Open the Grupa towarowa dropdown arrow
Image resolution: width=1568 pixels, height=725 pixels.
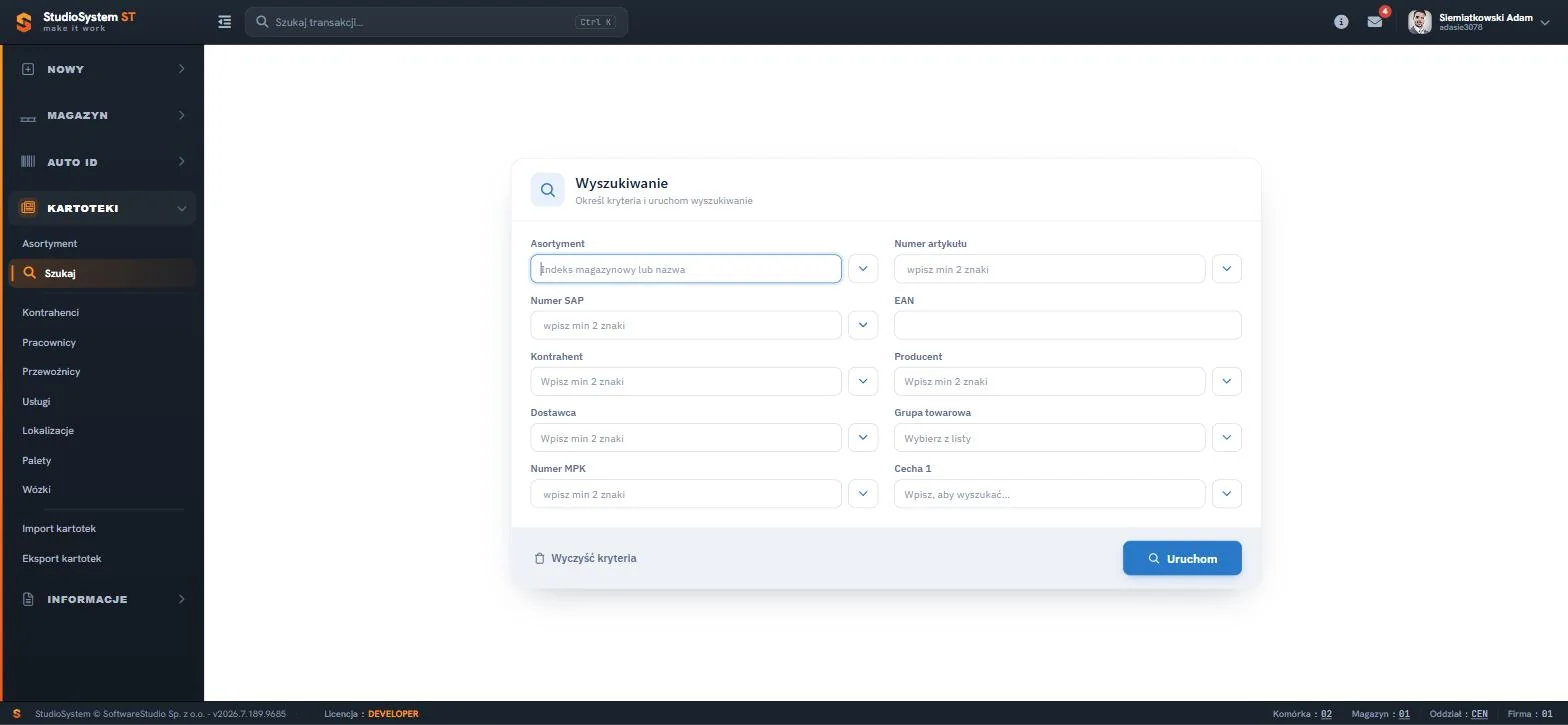pyautogui.click(x=1227, y=437)
